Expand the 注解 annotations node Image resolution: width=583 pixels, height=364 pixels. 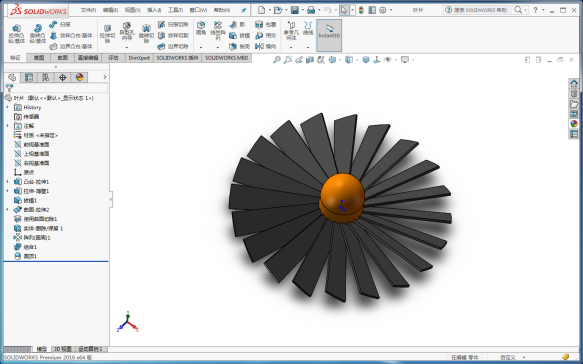tap(7, 126)
